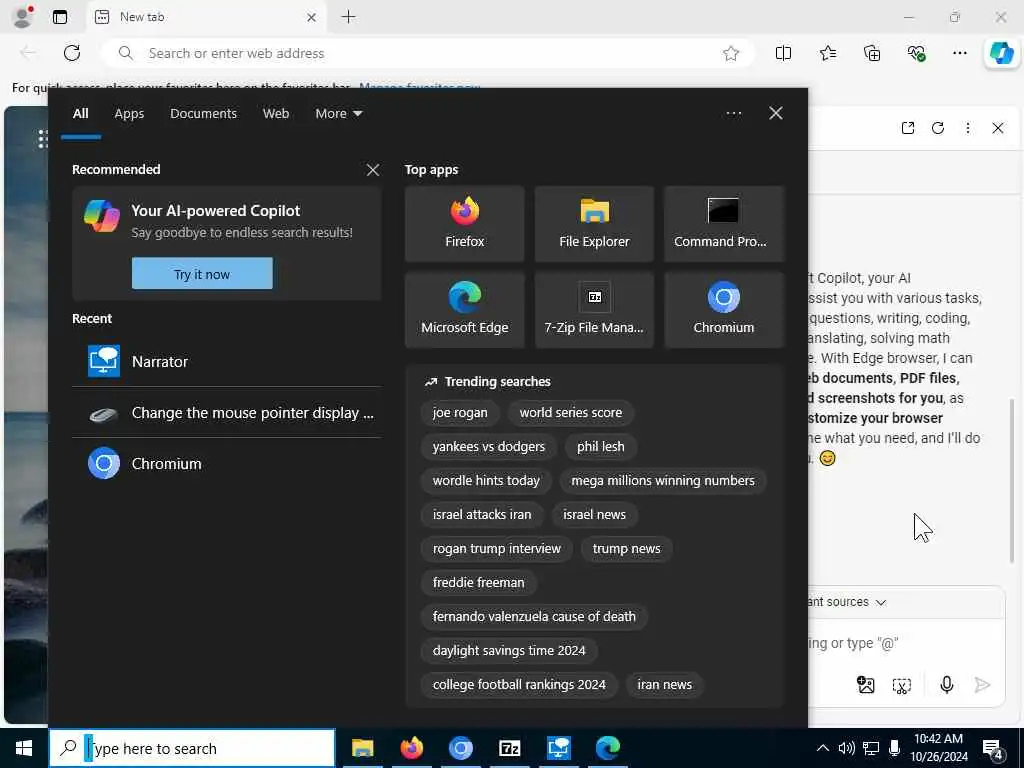The image size is (1024, 768).
Task: Switch to the Web search tab
Action: click(276, 114)
